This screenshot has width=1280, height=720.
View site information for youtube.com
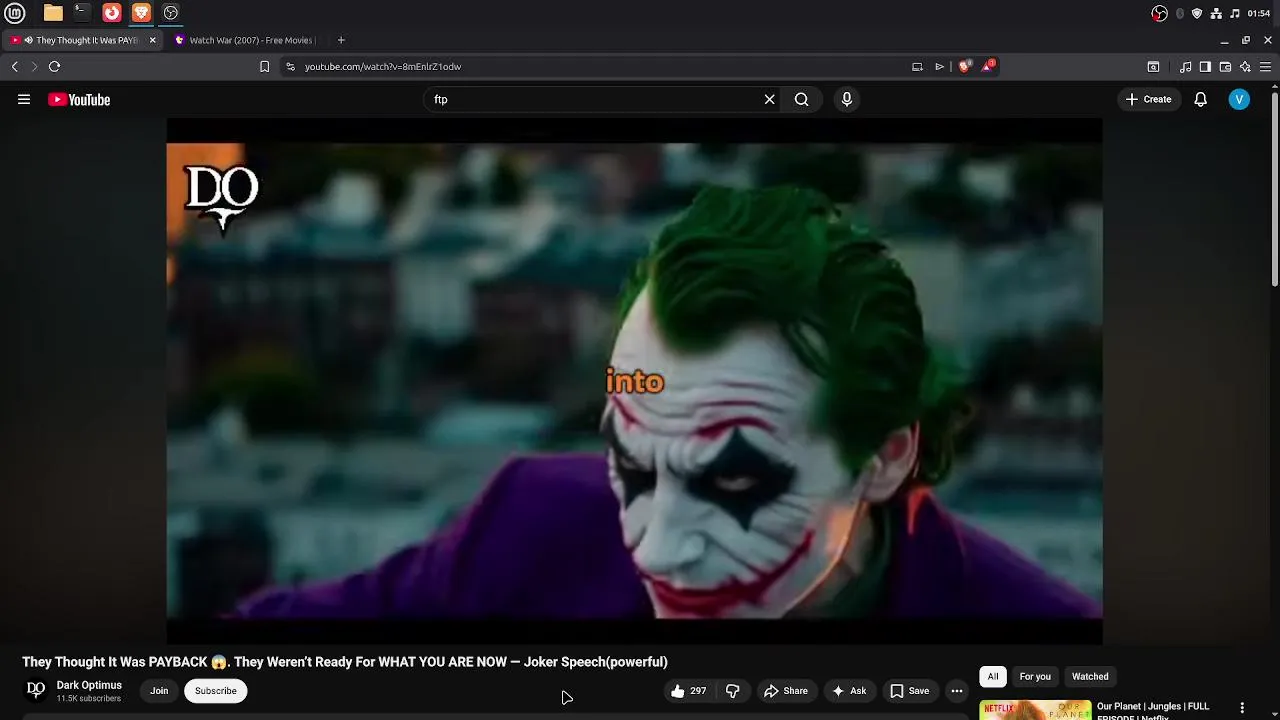[290, 67]
